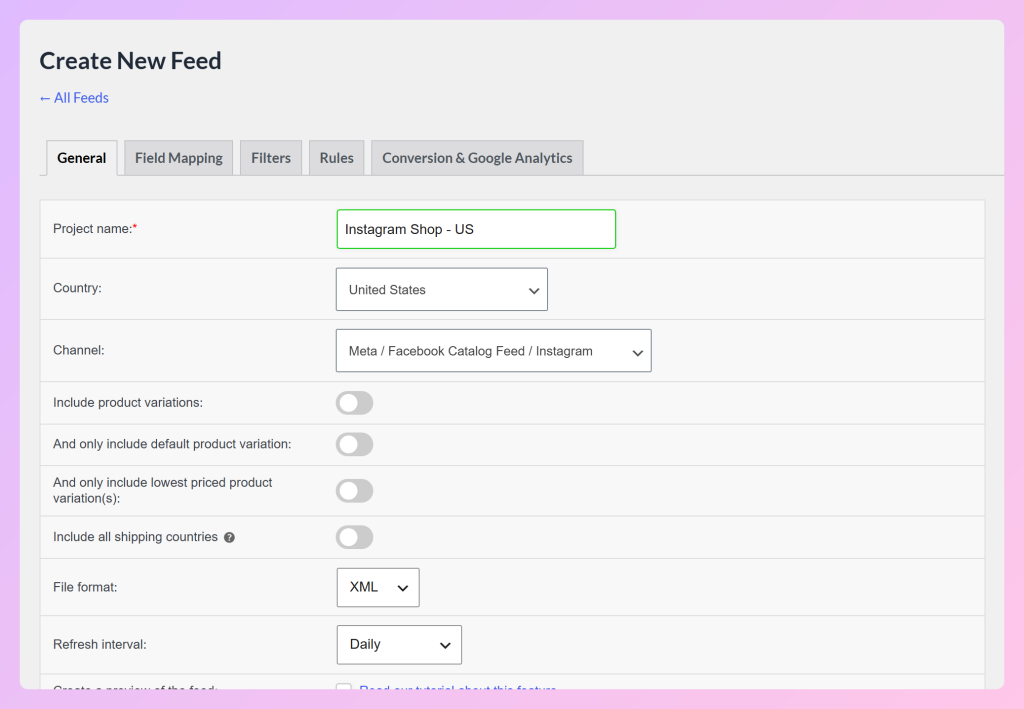Switch to the General tab
This screenshot has height=709, width=1024.
[82, 158]
